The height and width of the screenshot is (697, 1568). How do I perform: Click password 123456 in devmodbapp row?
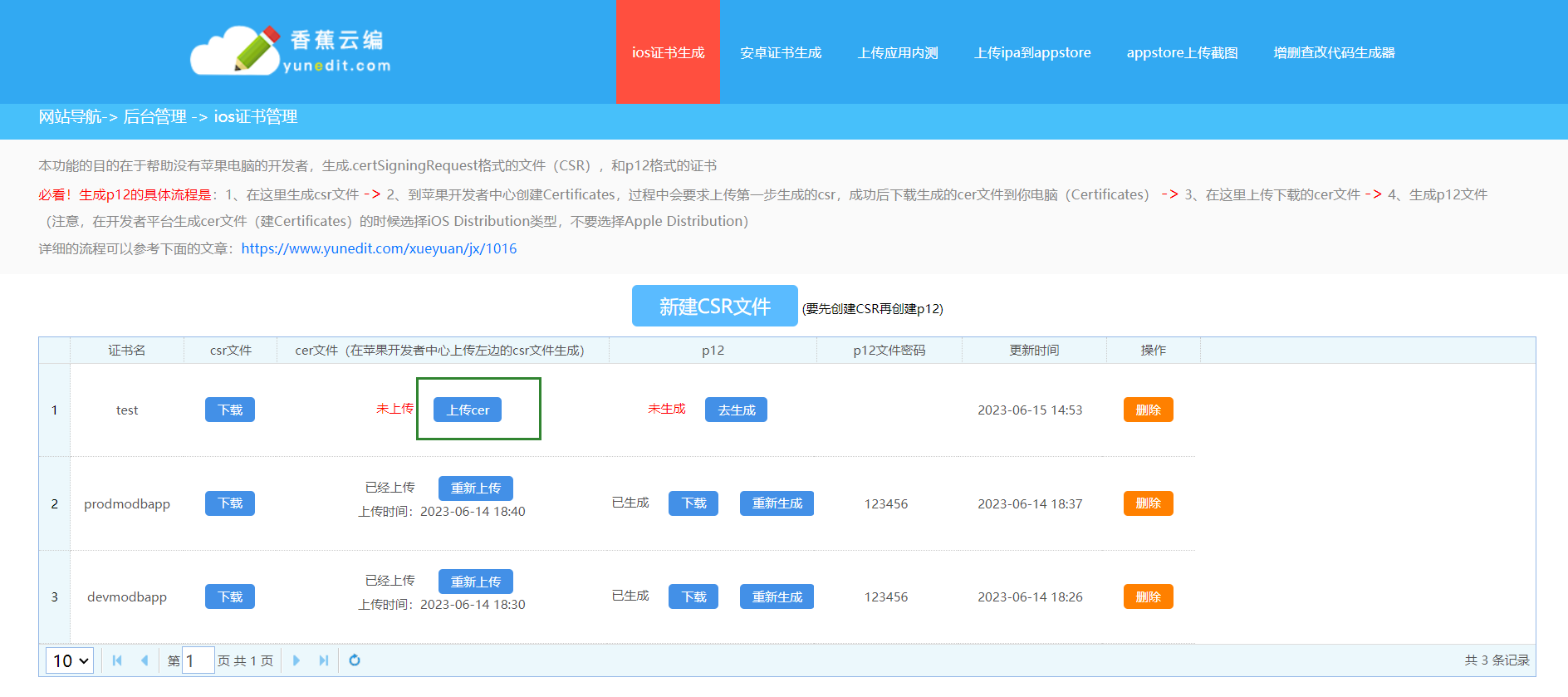click(x=886, y=596)
